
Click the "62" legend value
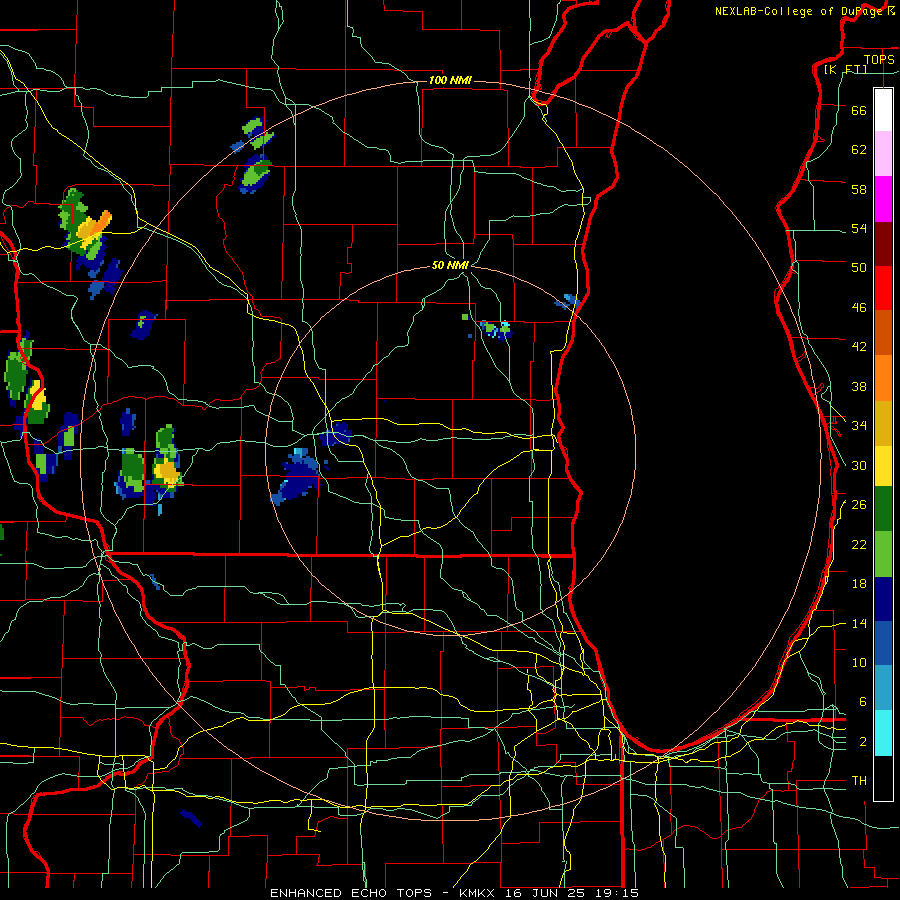click(859, 150)
